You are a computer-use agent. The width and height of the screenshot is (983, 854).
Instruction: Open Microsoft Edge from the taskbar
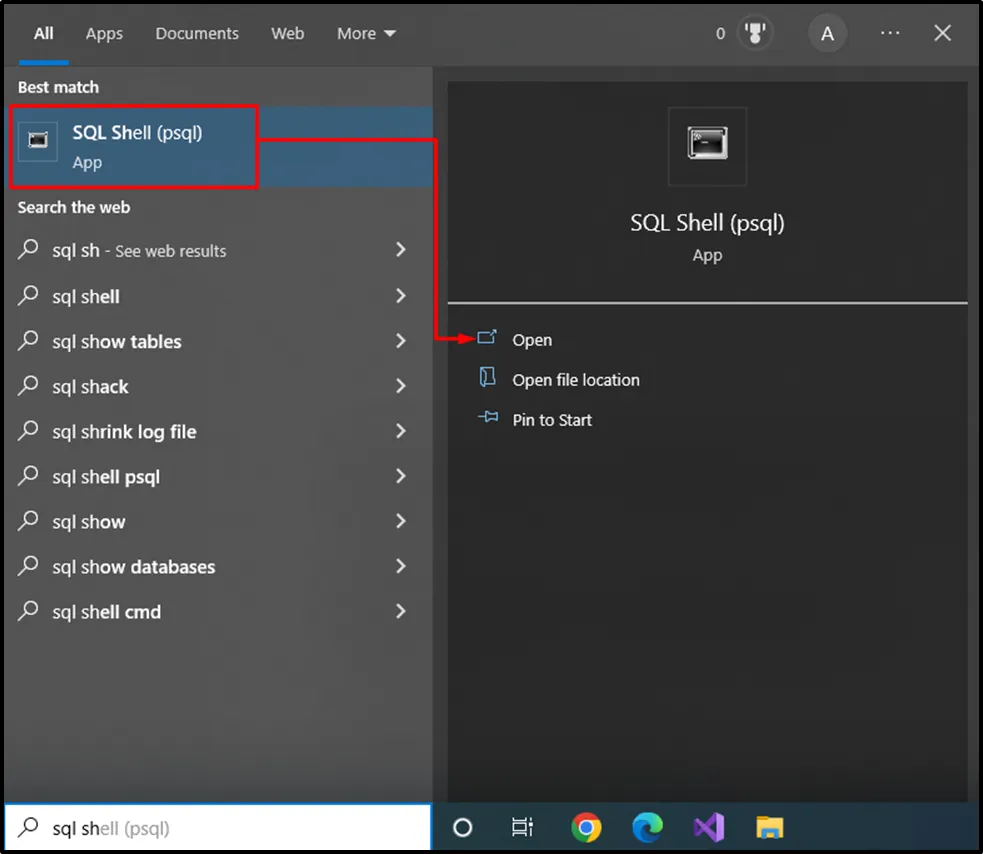(x=648, y=827)
